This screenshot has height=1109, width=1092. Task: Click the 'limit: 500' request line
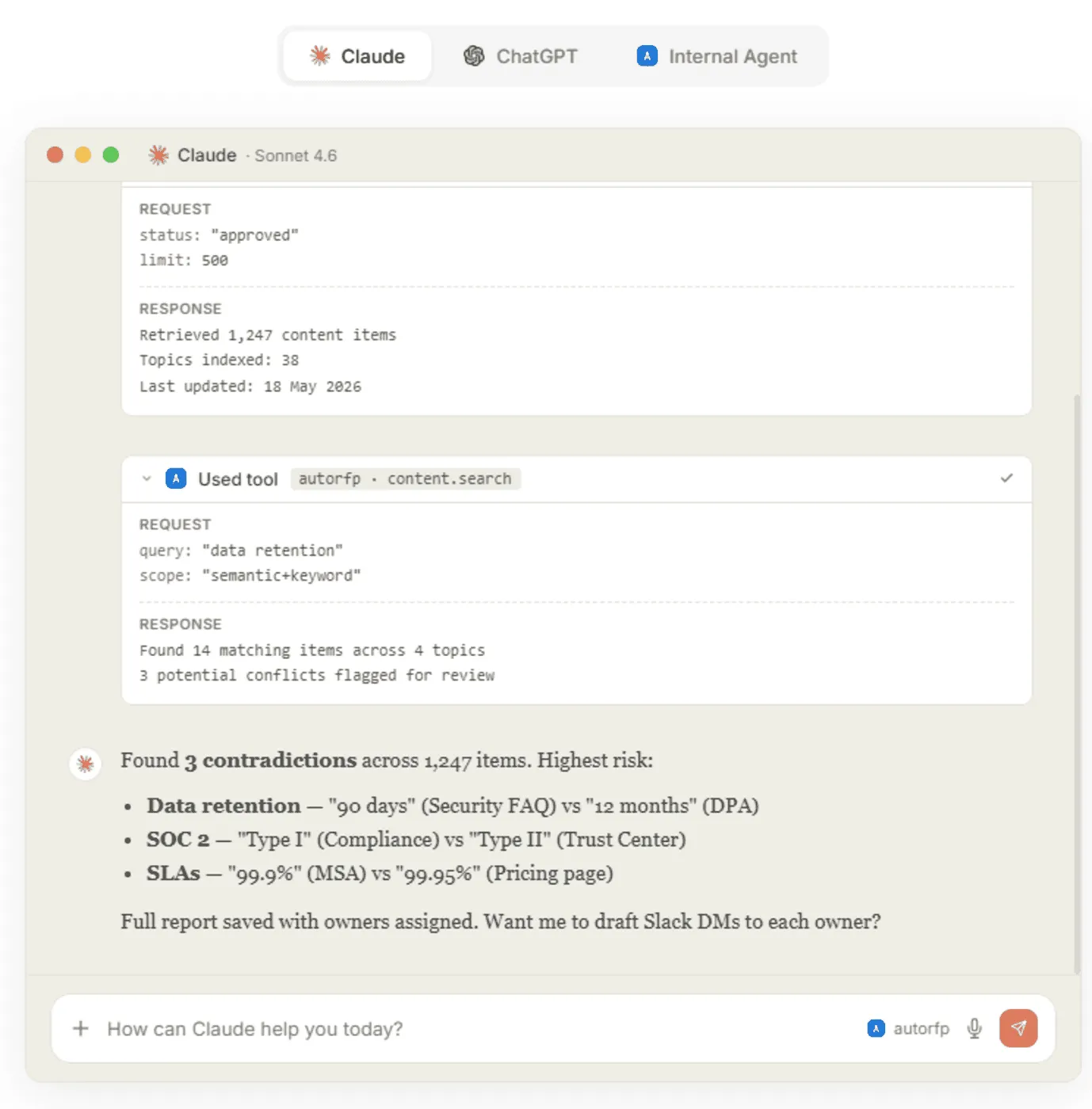click(x=184, y=261)
